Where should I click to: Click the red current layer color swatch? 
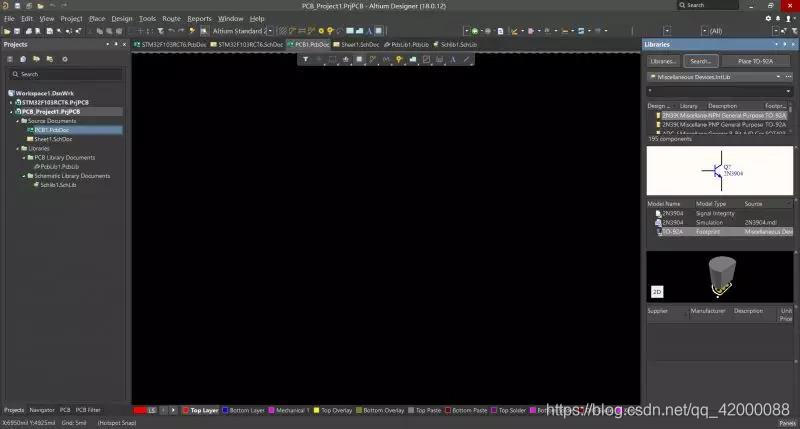click(x=140, y=410)
